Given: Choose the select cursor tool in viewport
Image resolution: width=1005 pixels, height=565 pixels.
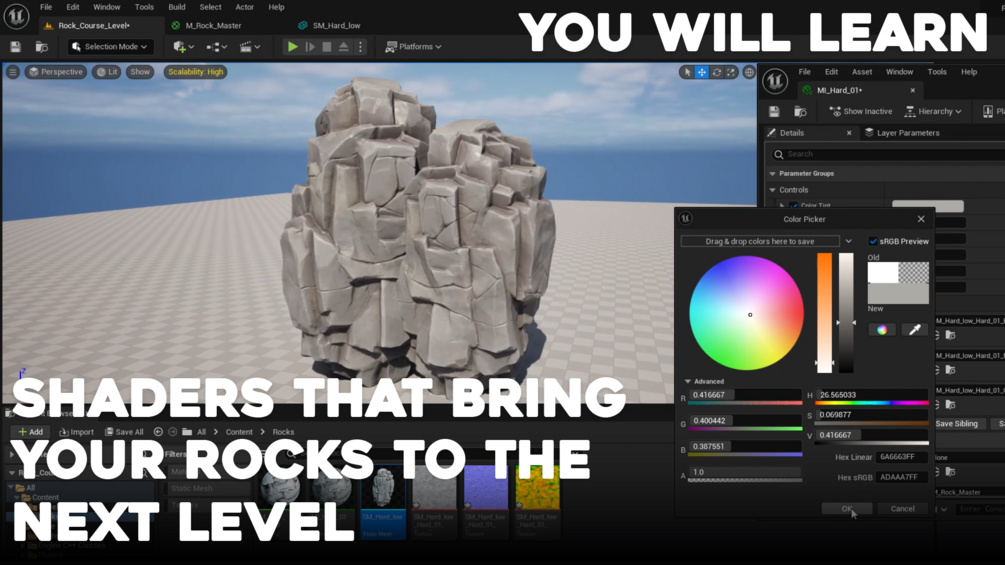Looking at the screenshot, I should (687, 72).
